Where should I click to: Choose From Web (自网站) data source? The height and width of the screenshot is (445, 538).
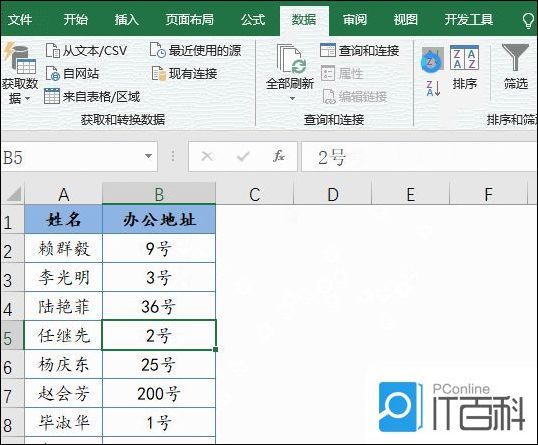[x=72, y=73]
